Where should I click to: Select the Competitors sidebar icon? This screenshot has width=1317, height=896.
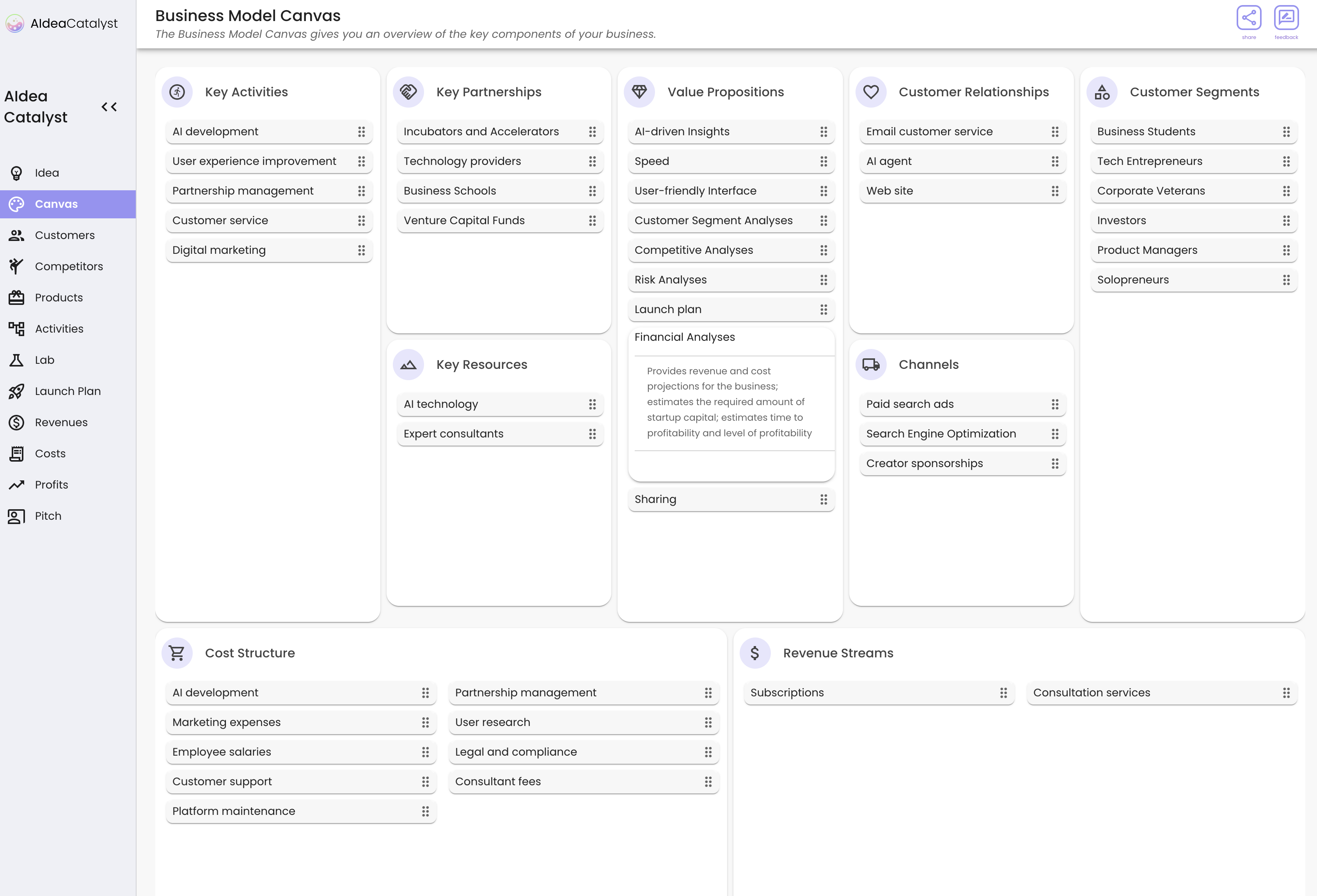[x=16, y=266]
